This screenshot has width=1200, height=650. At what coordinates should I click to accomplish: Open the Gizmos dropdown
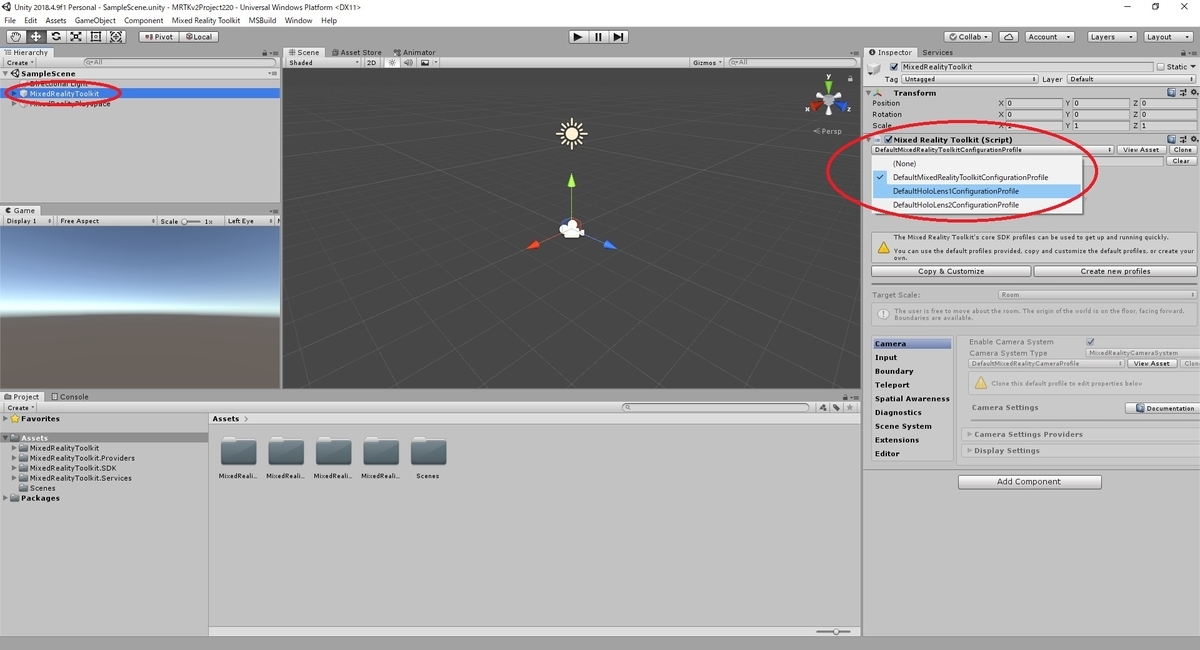click(x=708, y=62)
